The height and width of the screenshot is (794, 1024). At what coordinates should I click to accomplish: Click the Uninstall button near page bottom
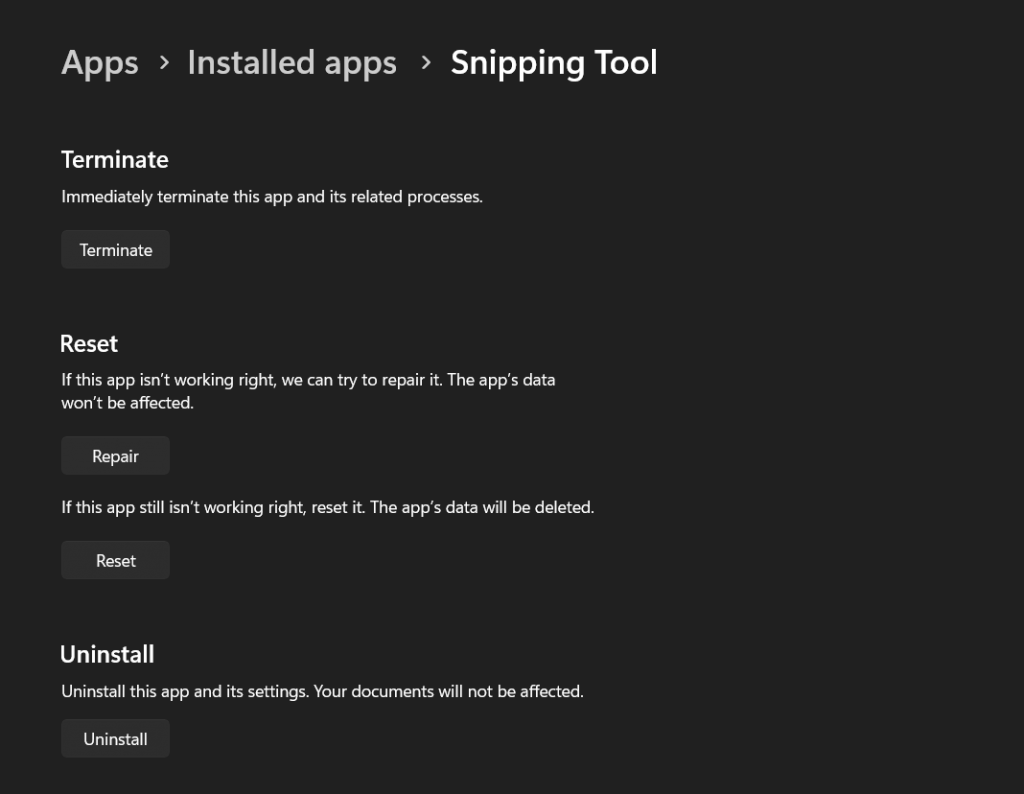pyautogui.click(x=115, y=738)
